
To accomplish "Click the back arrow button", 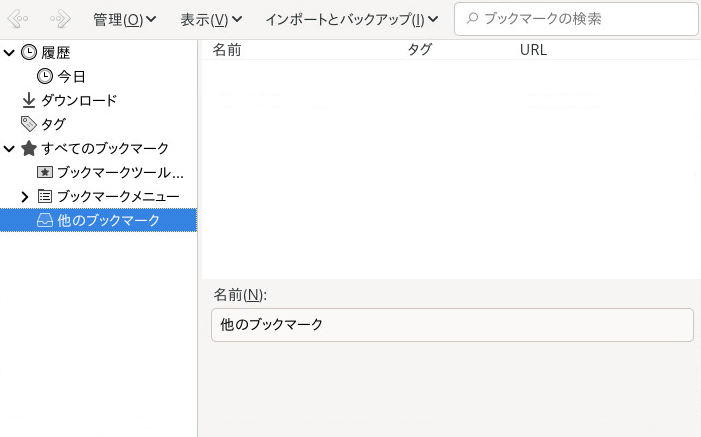I will click(17, 19).
